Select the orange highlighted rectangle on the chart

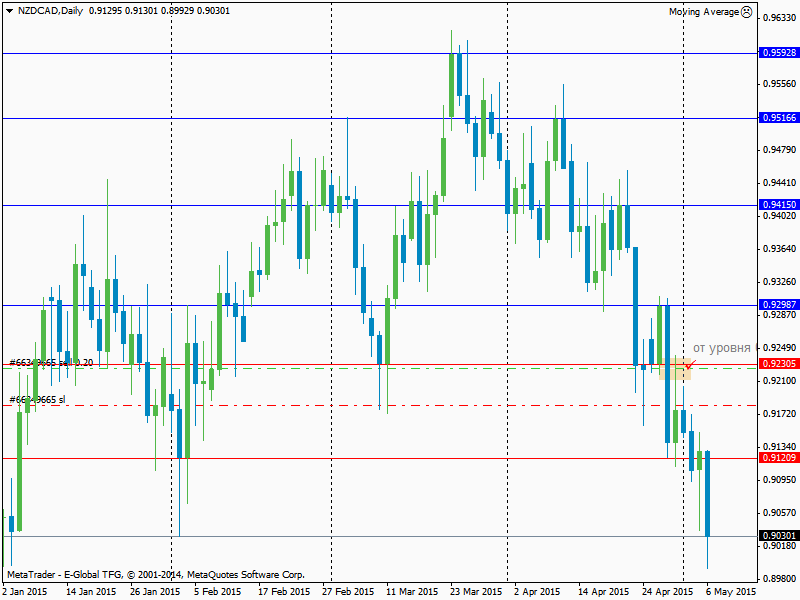674,368
